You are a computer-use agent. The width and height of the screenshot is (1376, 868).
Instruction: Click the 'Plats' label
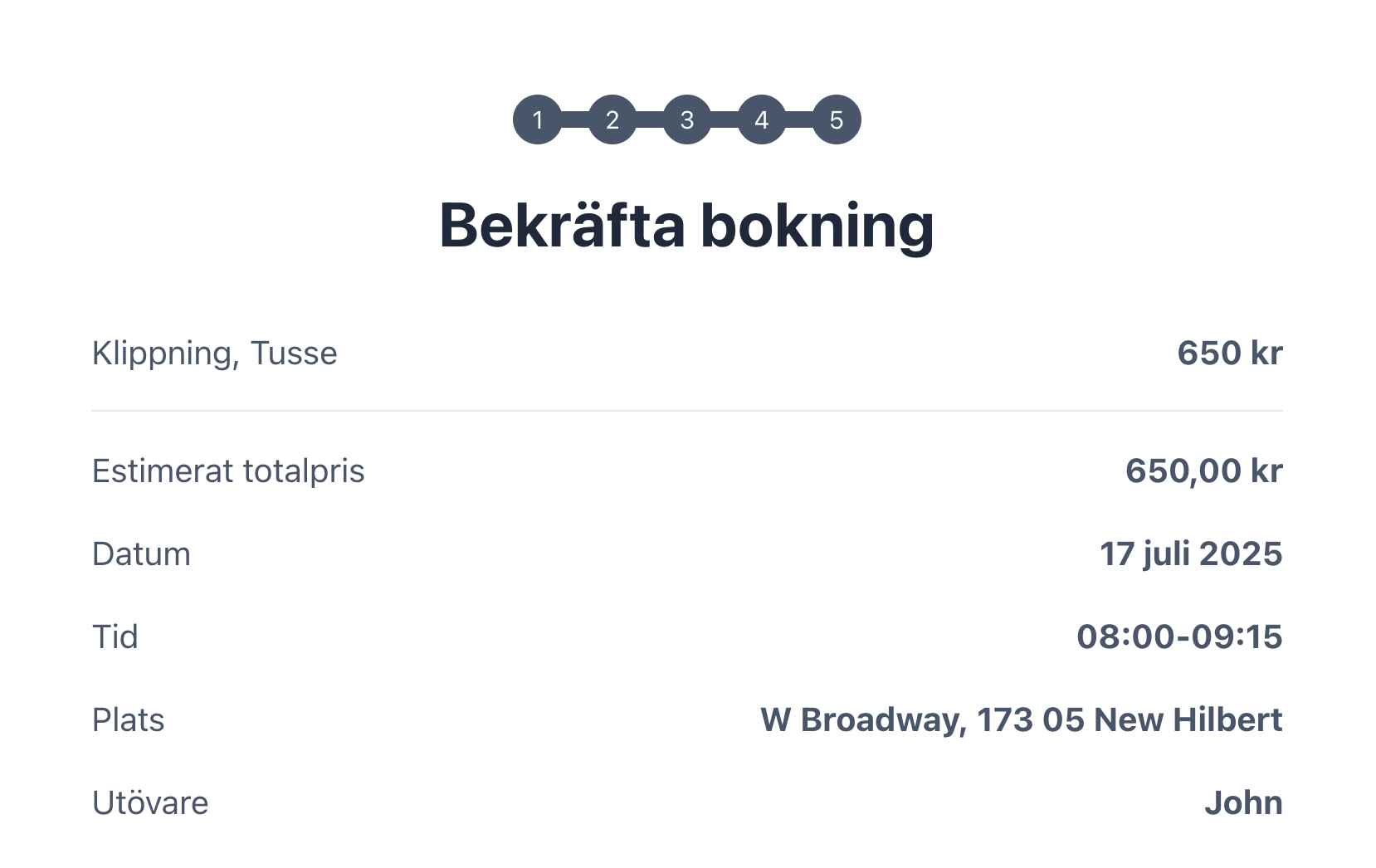(129, 720)
